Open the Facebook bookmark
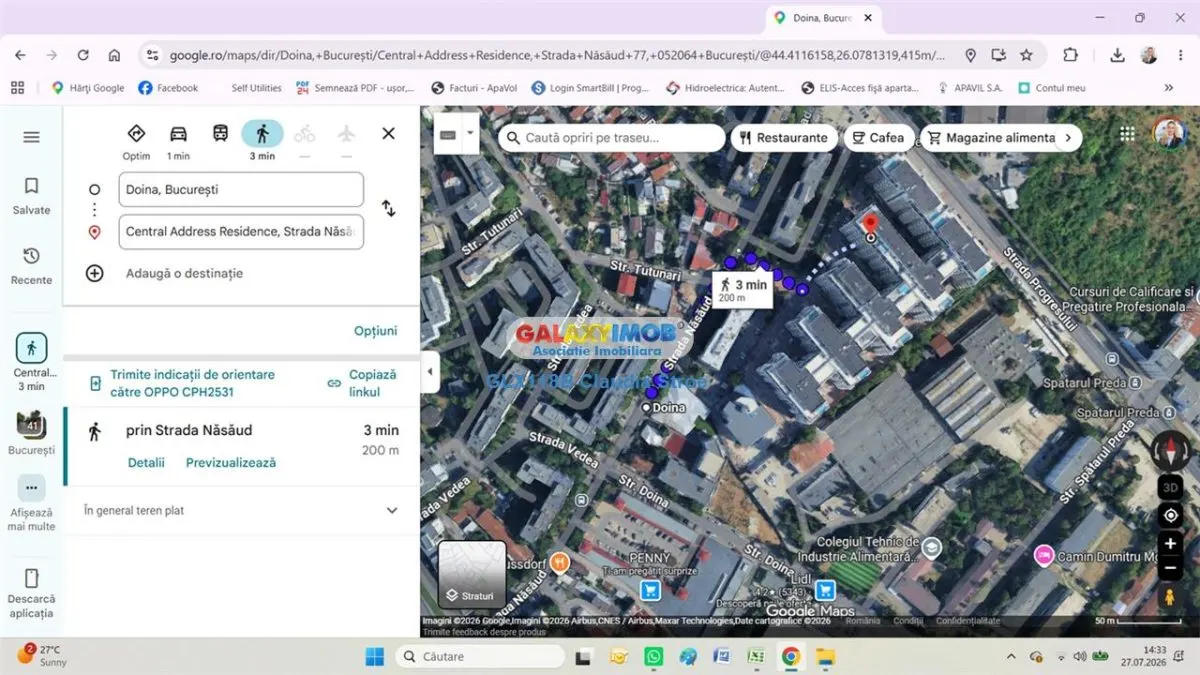This screenshot has width=1200, height=675. click(169, 88)
